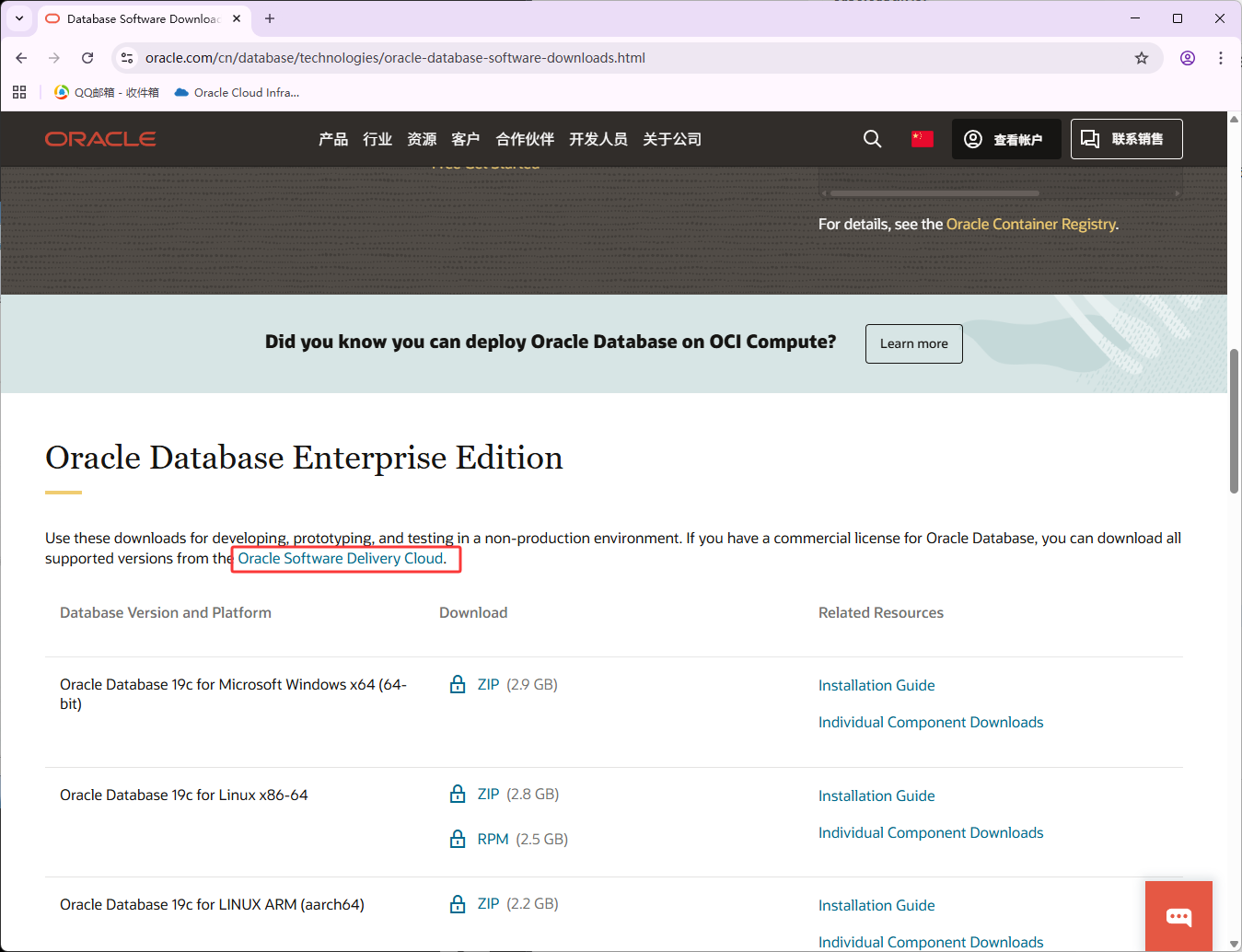Download the Windows x64 ZIP (2.9 GB)

(x=488, y=684)
